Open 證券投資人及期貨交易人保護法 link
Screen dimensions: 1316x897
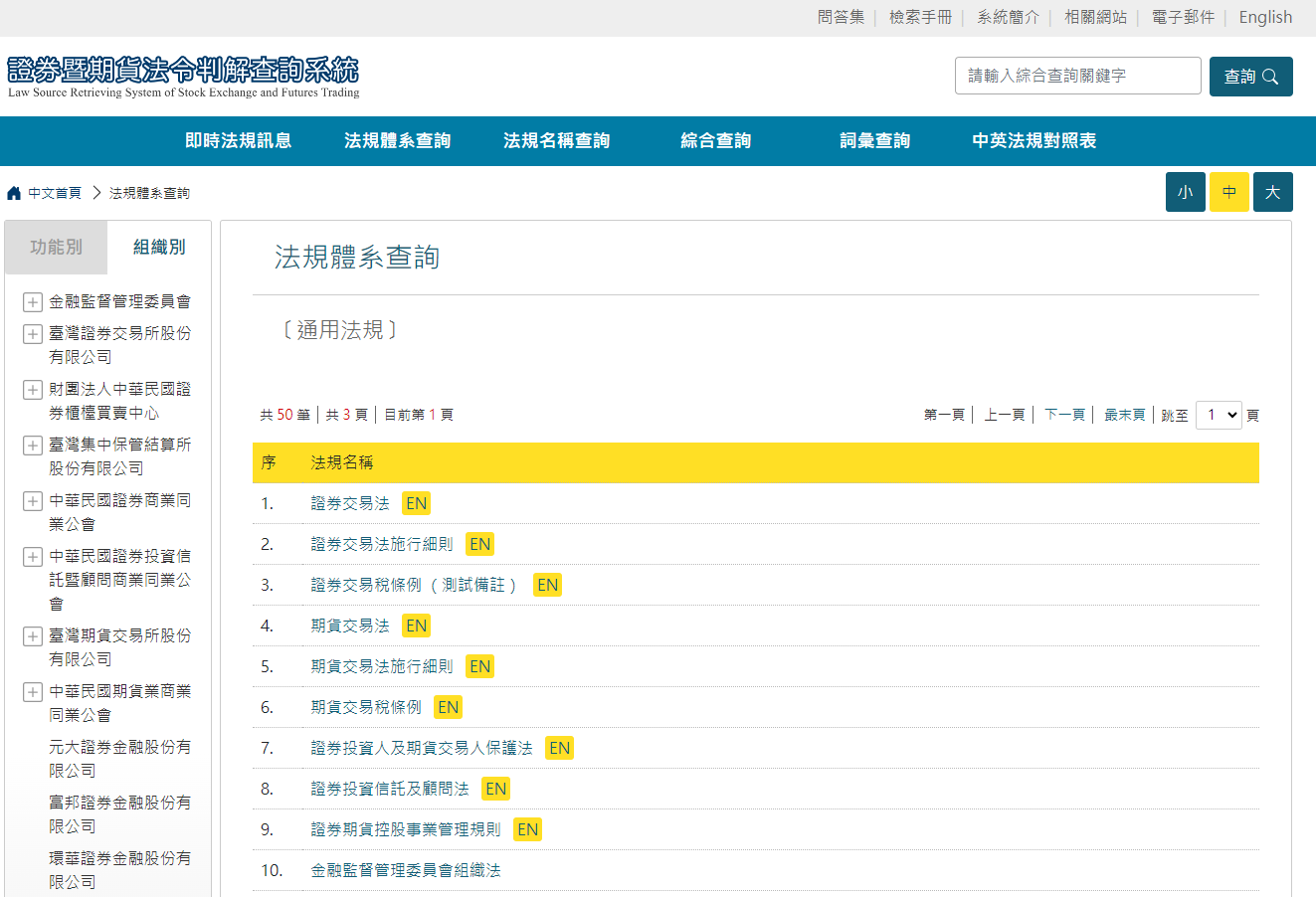click(422, 748)
